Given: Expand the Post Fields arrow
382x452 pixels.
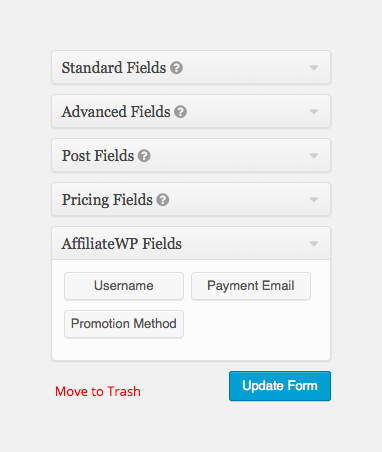Looking at the screenshot, I should (x=314, y=156).
